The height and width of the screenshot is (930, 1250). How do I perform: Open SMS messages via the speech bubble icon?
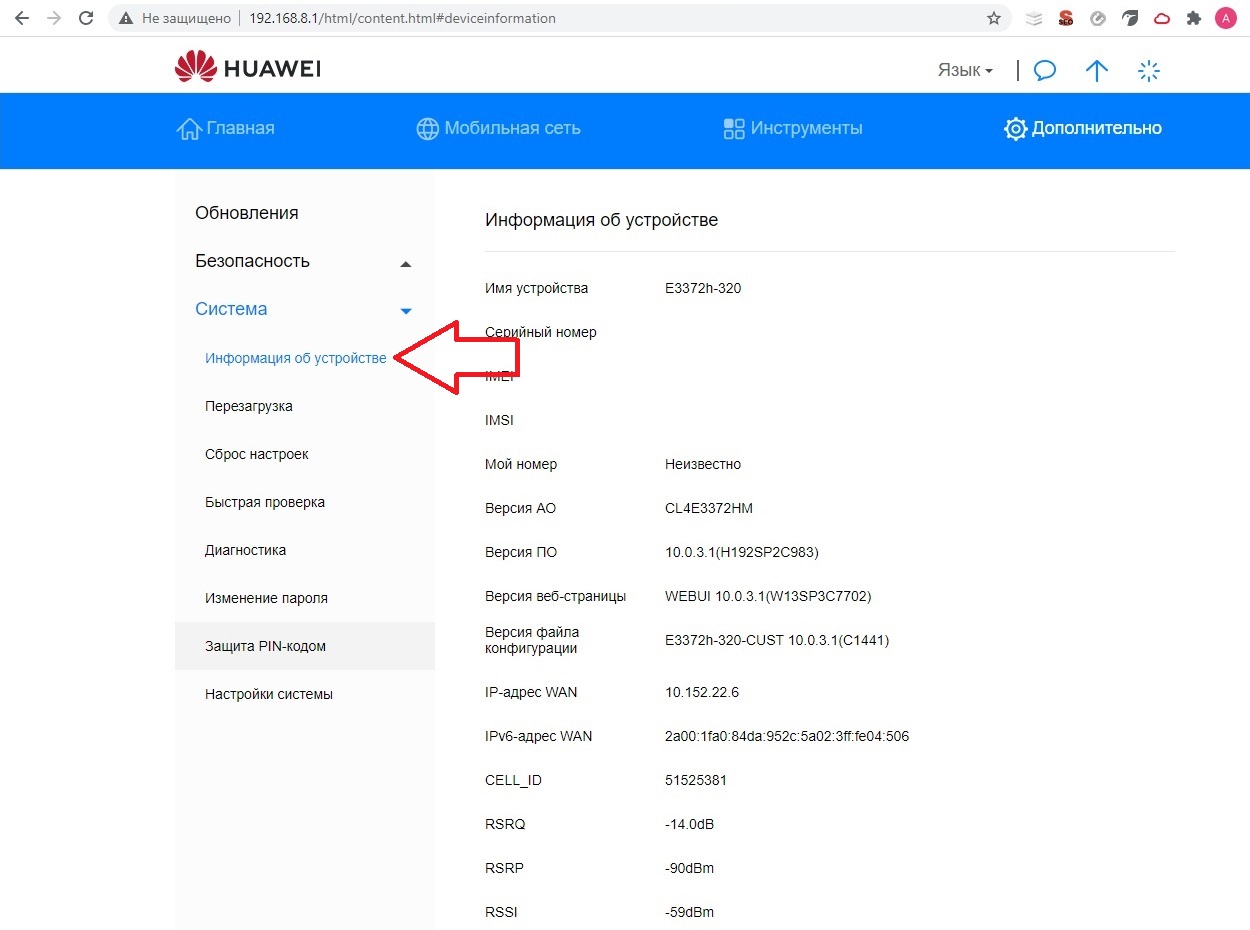(x=1045, y=70)
